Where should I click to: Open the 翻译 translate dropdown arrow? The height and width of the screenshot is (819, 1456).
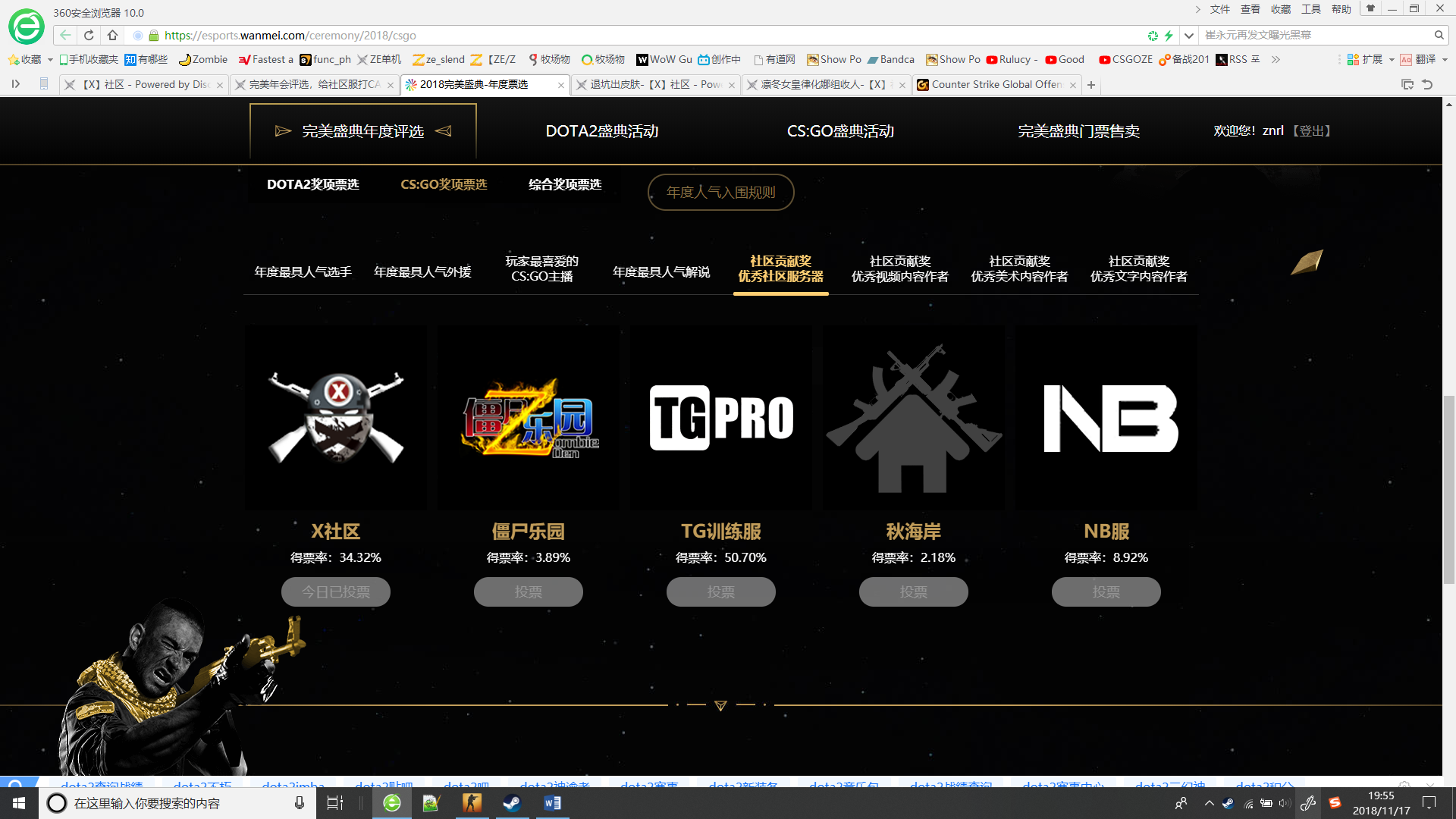1445,60
